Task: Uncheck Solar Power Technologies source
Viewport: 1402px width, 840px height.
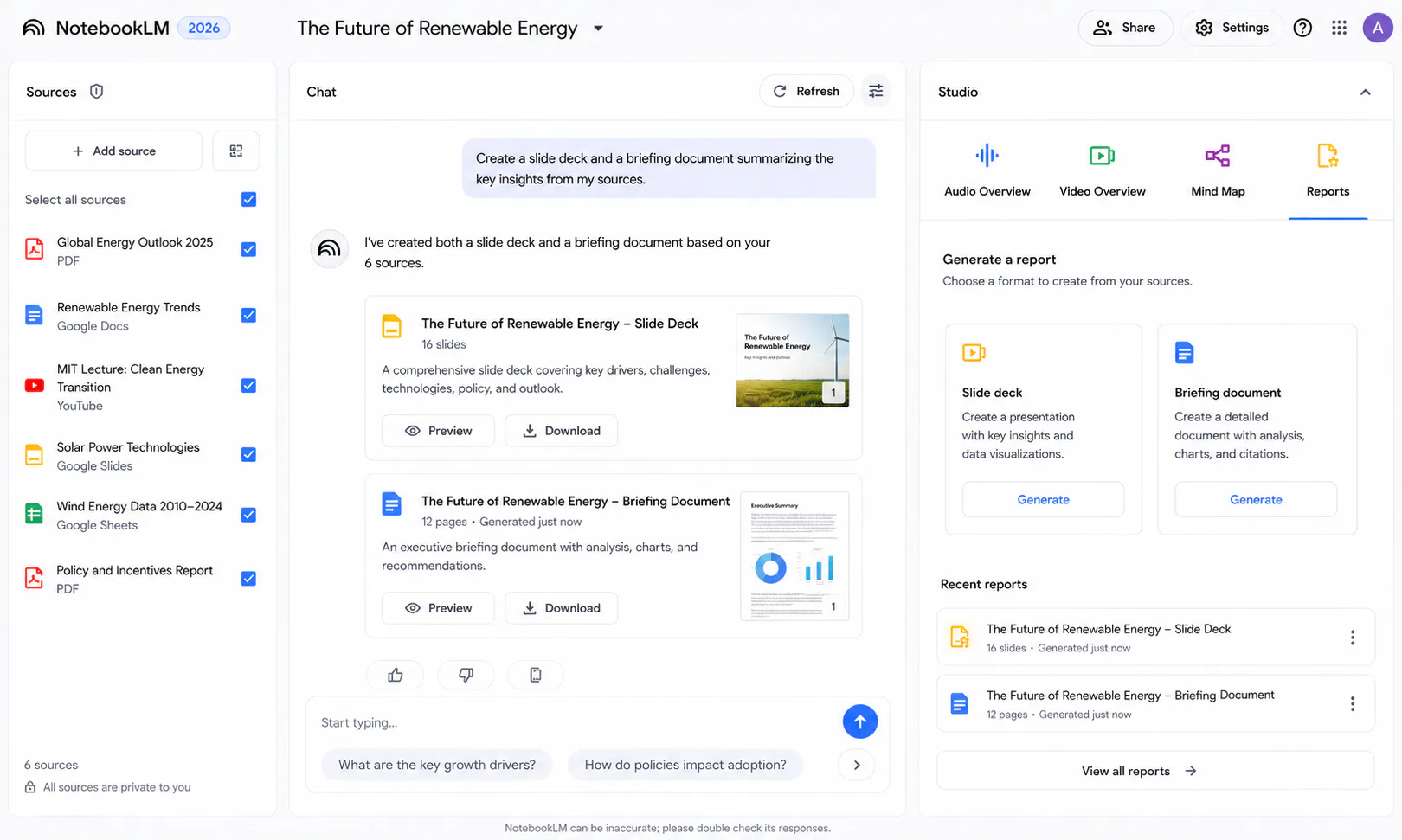Action: coord(248,455)
